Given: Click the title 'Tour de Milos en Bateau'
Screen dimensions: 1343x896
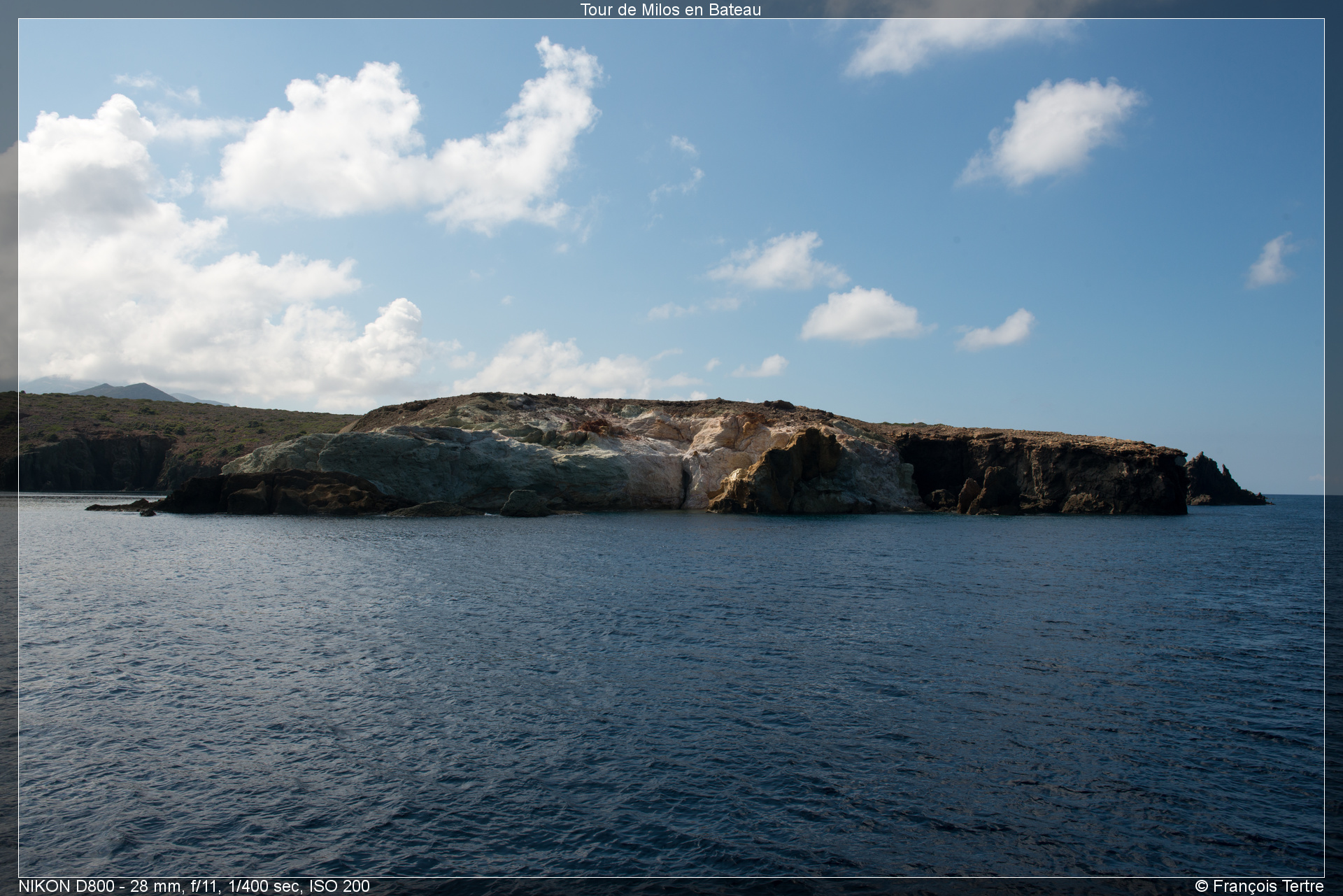Looking at the screenshot, I should click(x=670, y=10).
